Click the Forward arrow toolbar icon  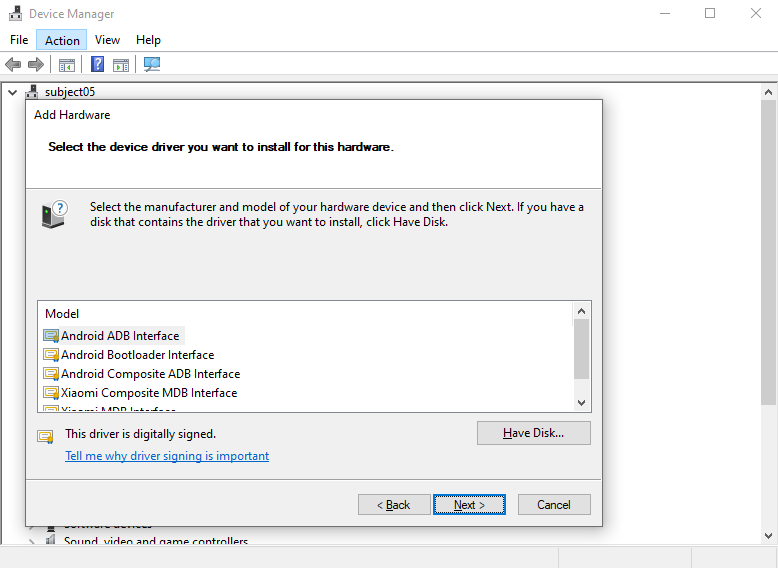click(36, 65)
